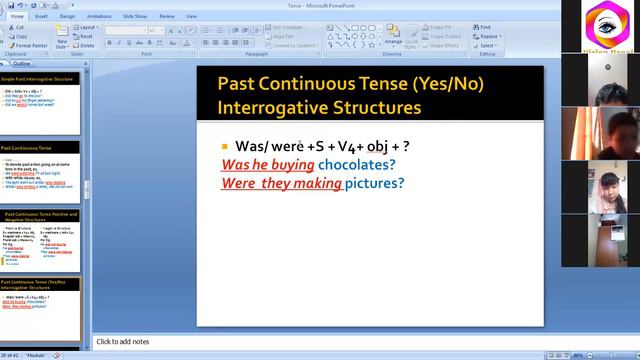Viewport: 640px width, 360px height.
Task: Delete the current slide
Action: 84,46
